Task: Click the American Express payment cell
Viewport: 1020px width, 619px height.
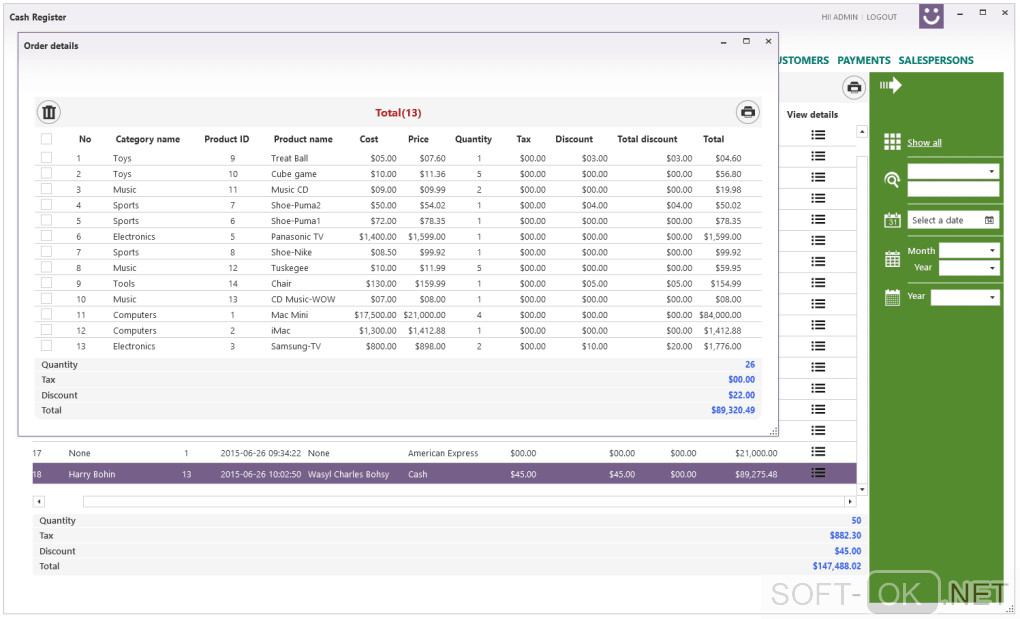Action: (x=442, y=453)
